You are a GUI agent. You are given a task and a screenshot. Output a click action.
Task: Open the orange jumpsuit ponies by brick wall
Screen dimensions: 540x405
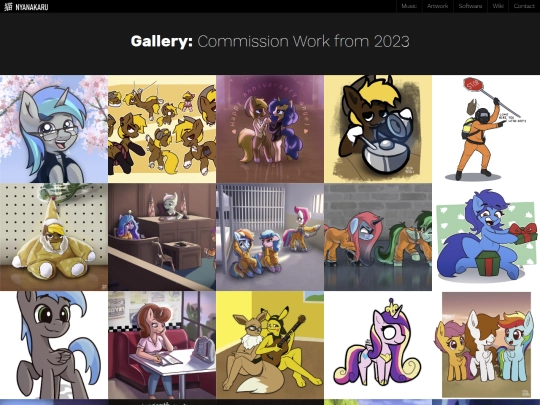point(378,237)
